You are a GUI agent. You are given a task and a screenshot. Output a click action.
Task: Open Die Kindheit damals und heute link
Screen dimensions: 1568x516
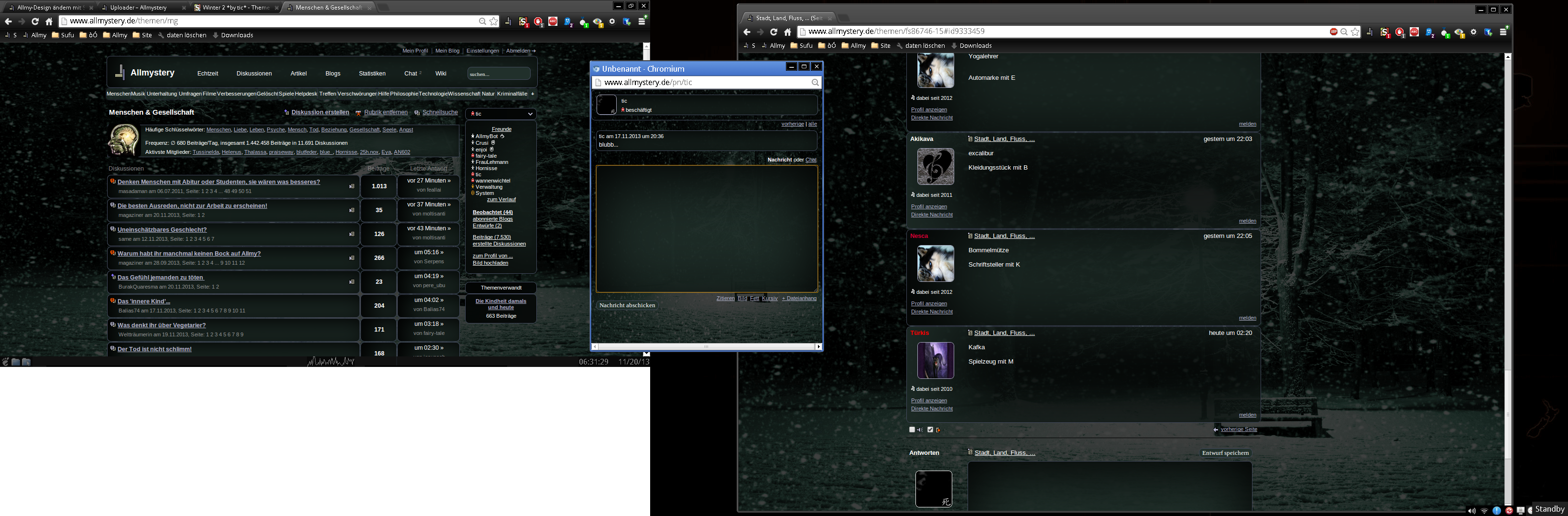[501, 304]
